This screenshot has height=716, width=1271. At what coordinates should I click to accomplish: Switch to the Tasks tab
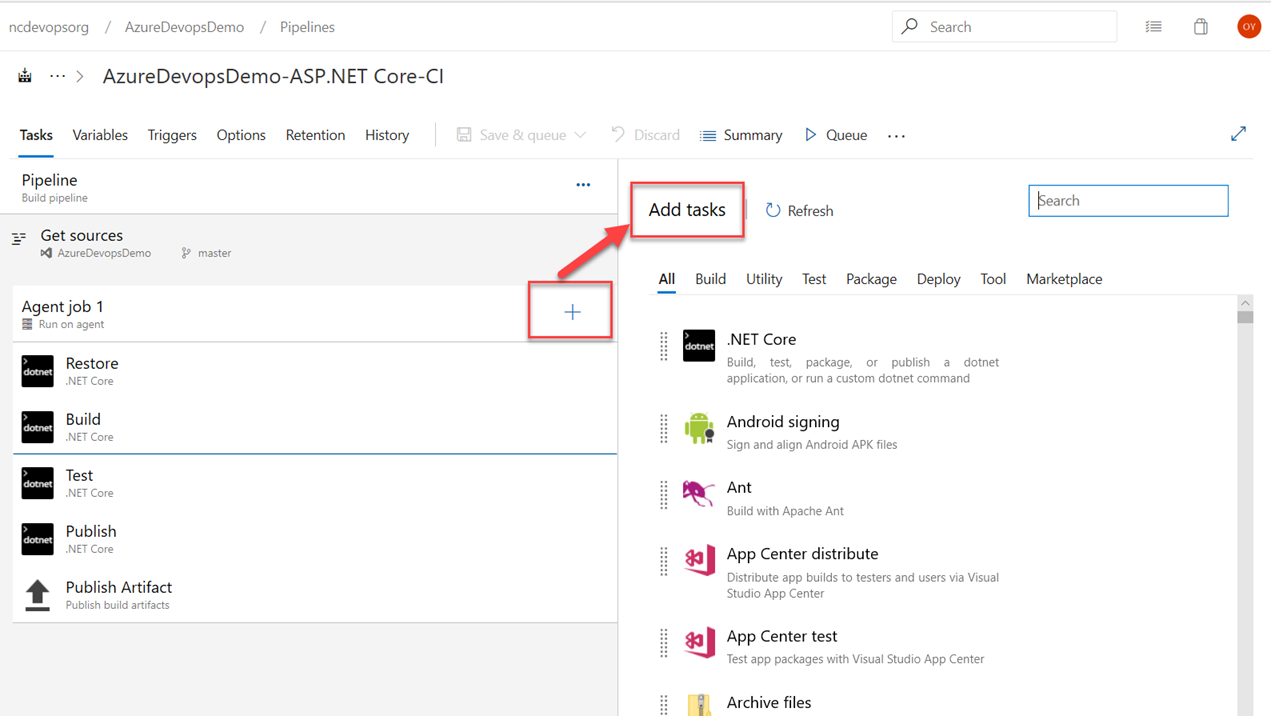point(36,135)
